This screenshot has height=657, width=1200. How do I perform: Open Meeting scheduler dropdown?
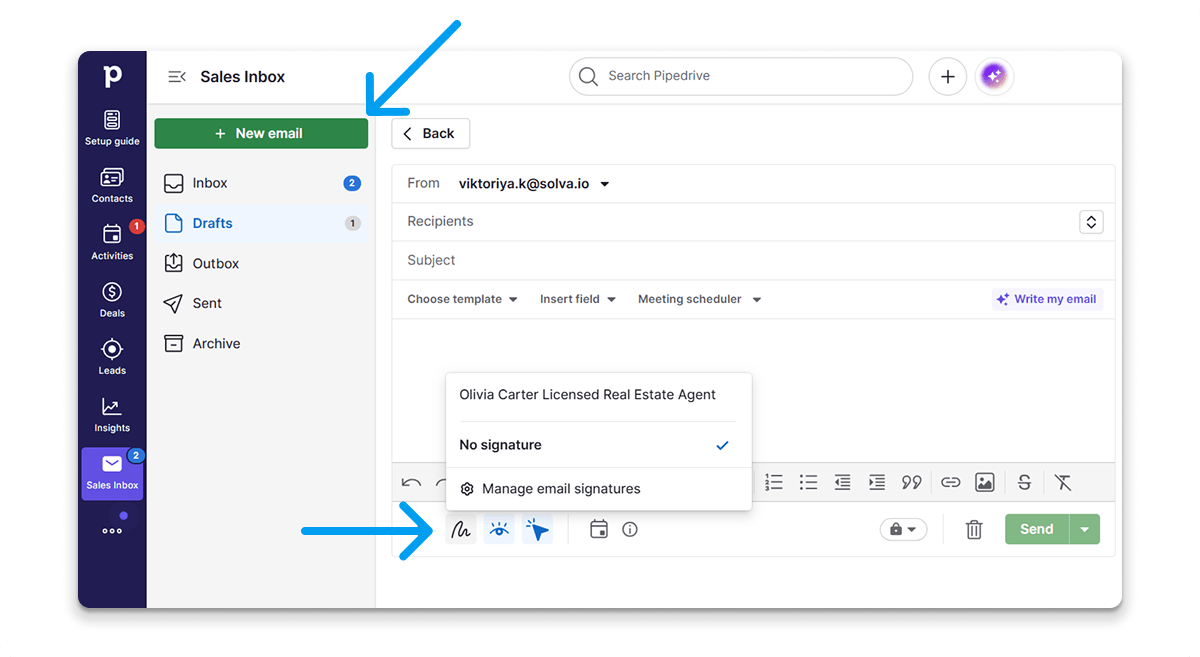[x=700, y=299]
